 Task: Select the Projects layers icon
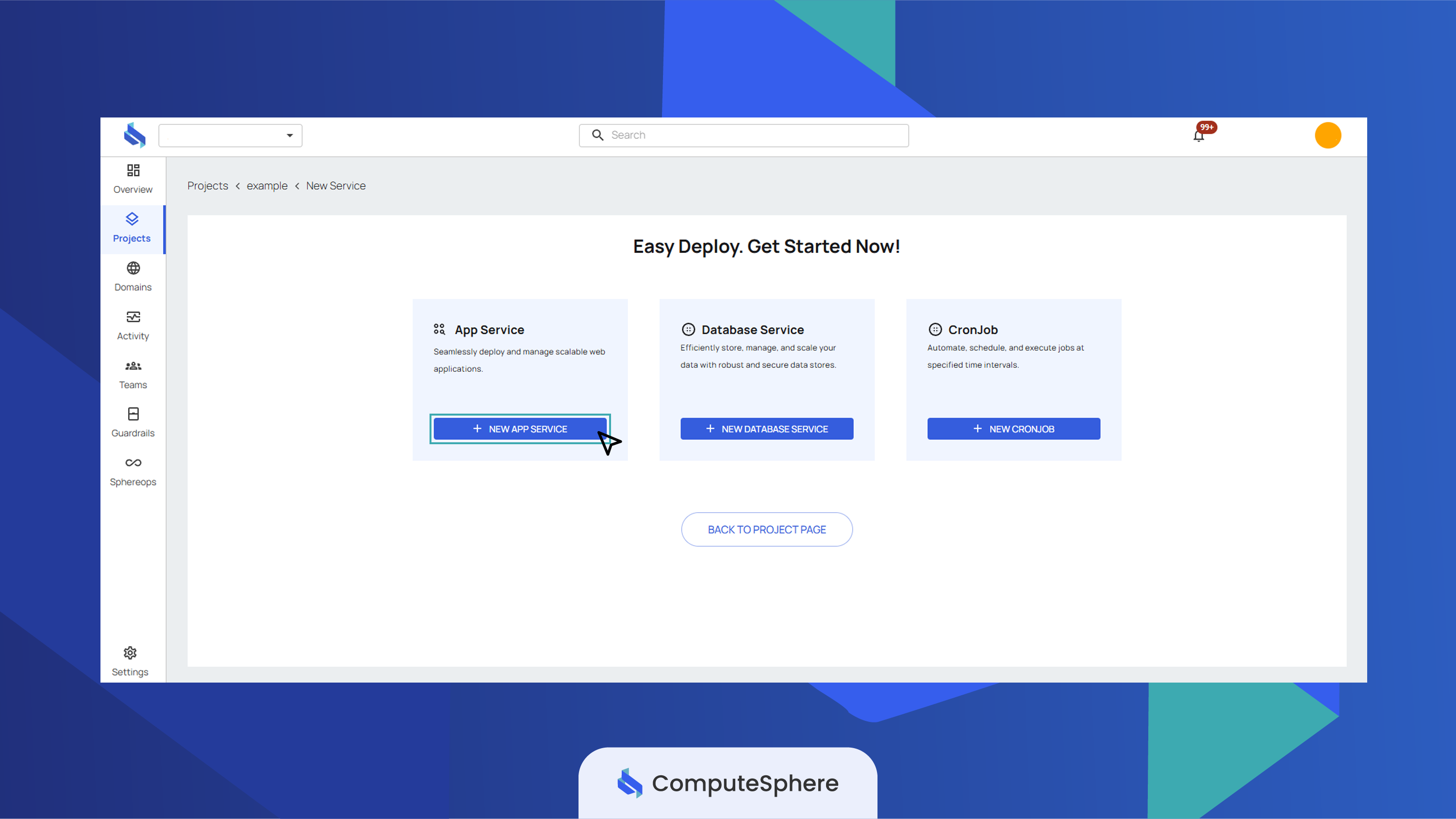click(x=132, y=219)
